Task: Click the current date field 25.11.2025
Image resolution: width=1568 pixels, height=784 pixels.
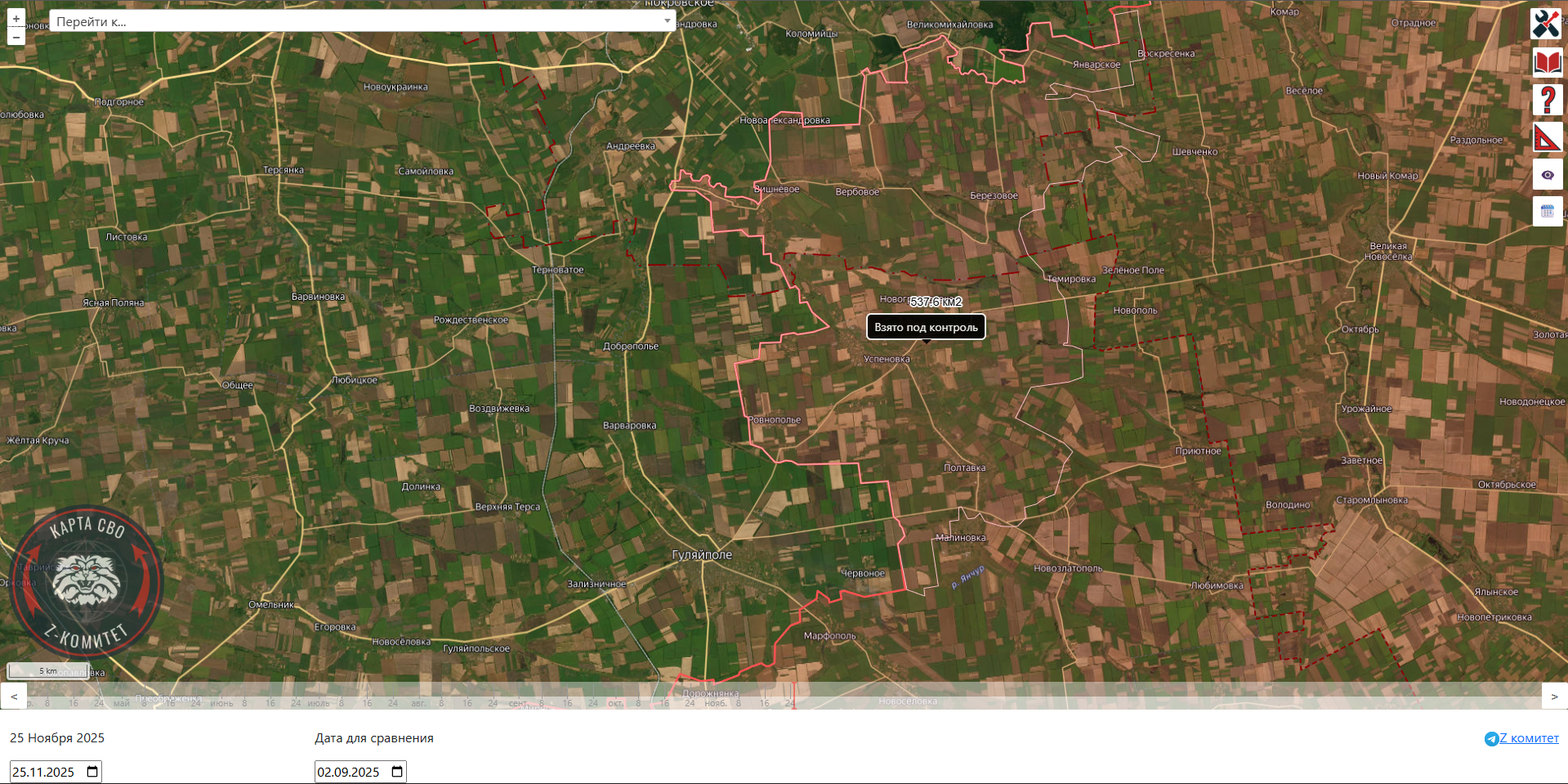Action: (x=56, y=772)
